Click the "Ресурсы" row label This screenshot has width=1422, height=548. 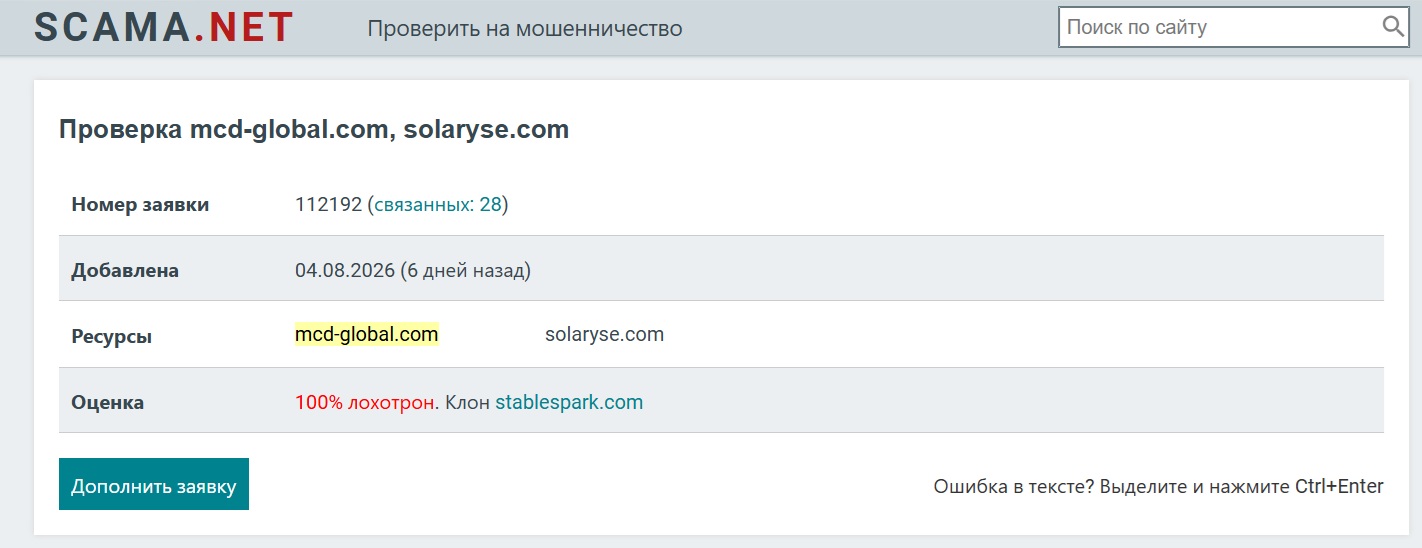click(112, 337)
